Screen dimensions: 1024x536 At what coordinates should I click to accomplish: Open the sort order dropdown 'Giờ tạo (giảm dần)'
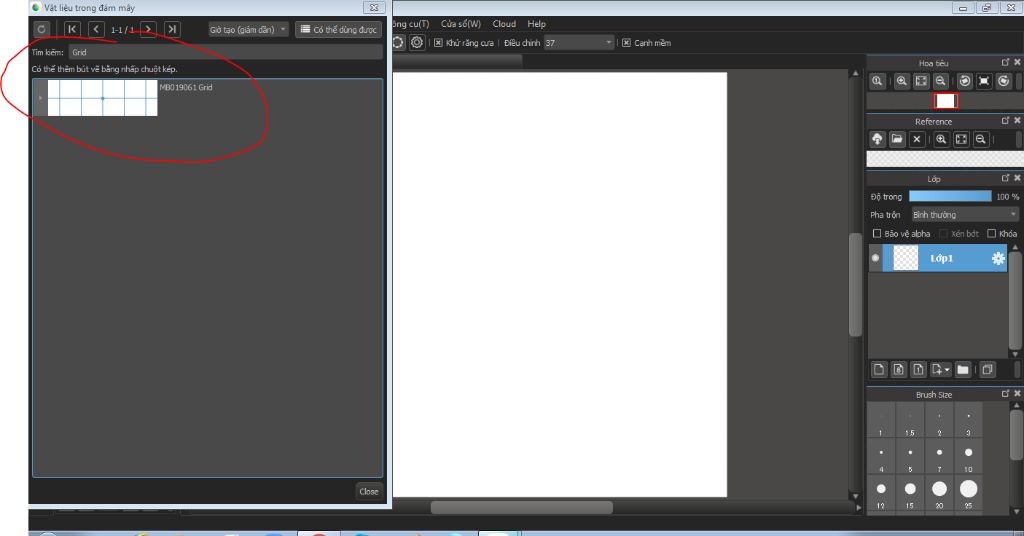(x=248, y=29)
